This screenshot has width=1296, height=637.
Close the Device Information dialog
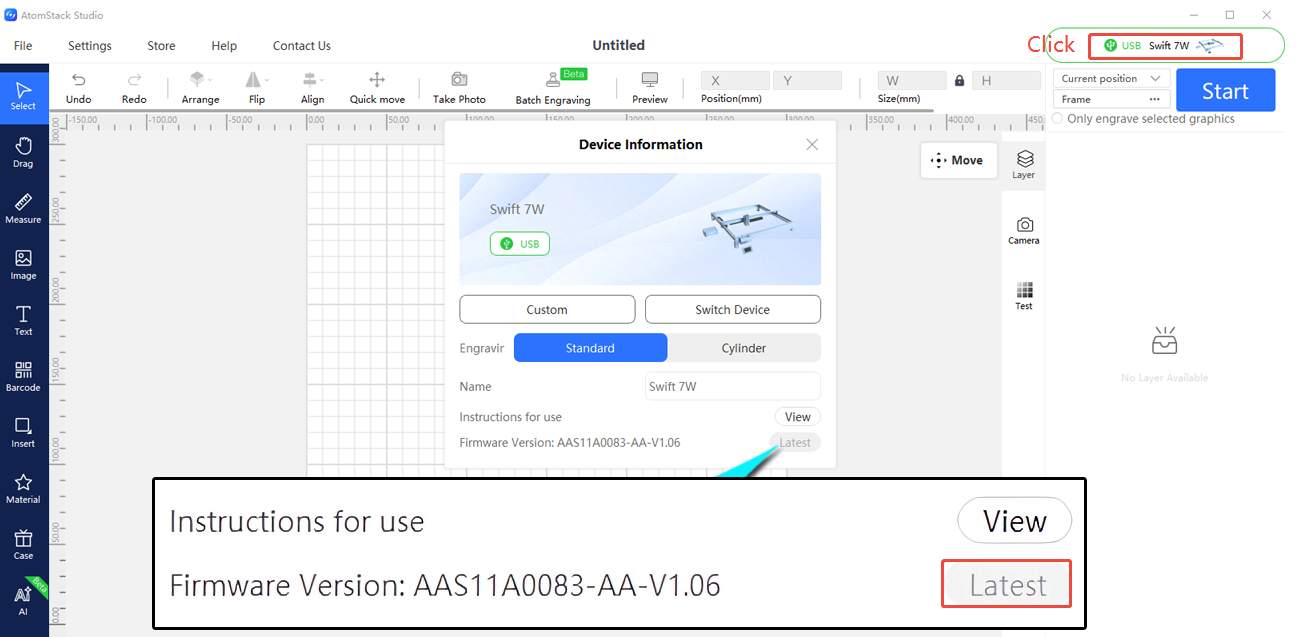pos(812,144)
